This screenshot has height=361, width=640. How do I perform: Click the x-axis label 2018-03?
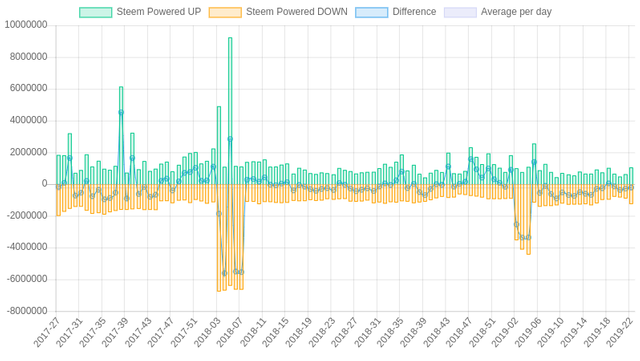pos(207,332)
